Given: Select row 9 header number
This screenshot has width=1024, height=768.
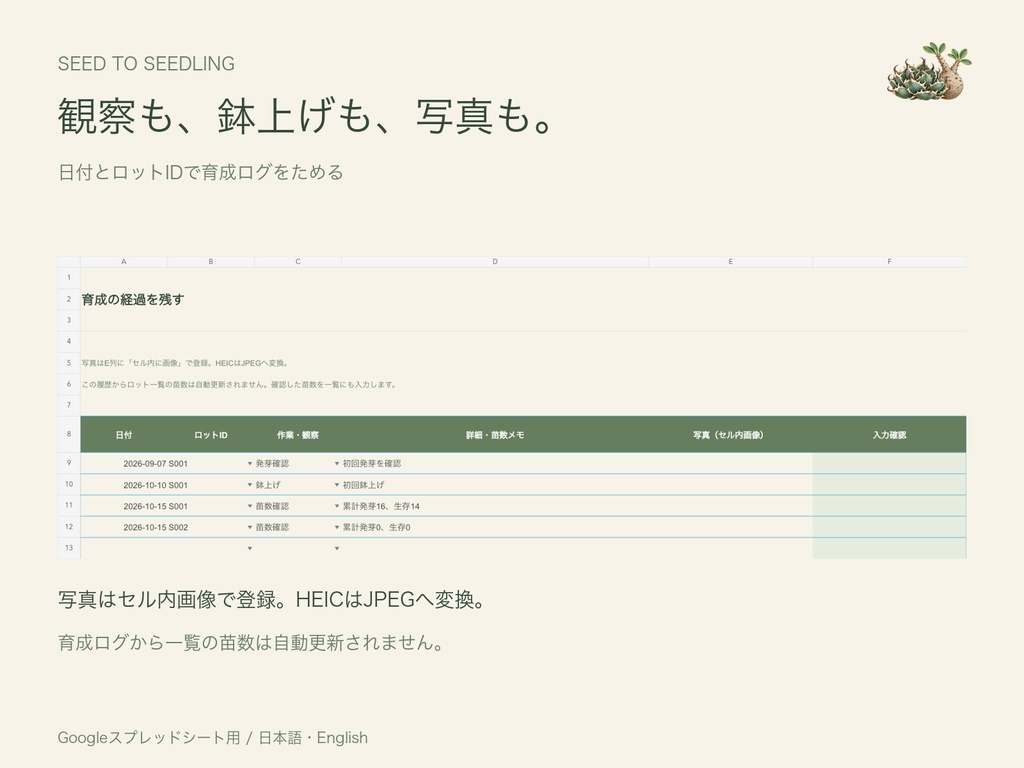Looking at the screenshot, I should (69, 463).
